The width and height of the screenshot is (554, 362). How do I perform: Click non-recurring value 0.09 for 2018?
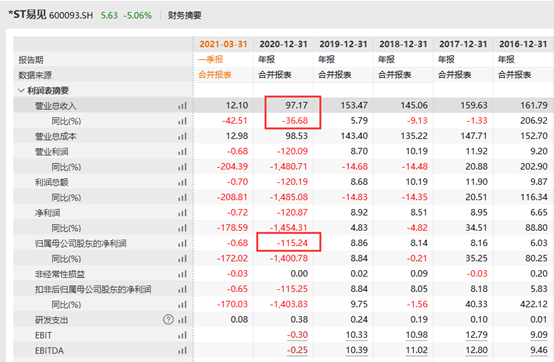[419, 274]
